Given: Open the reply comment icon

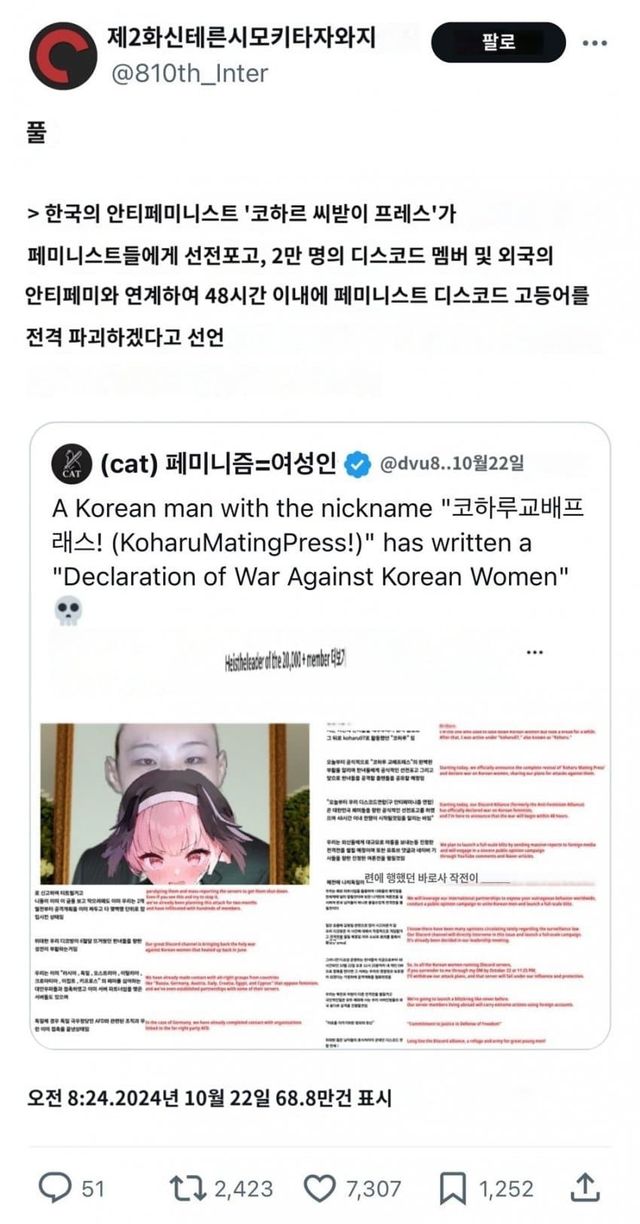Looking at the screenshot, I should pos(54,1188).
